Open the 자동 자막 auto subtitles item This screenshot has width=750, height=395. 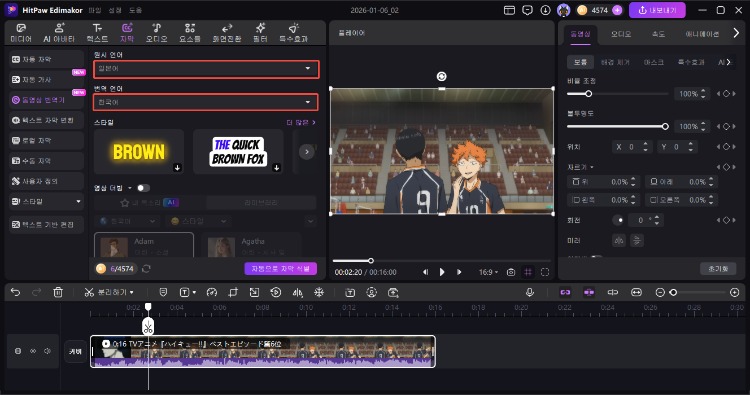46,59
